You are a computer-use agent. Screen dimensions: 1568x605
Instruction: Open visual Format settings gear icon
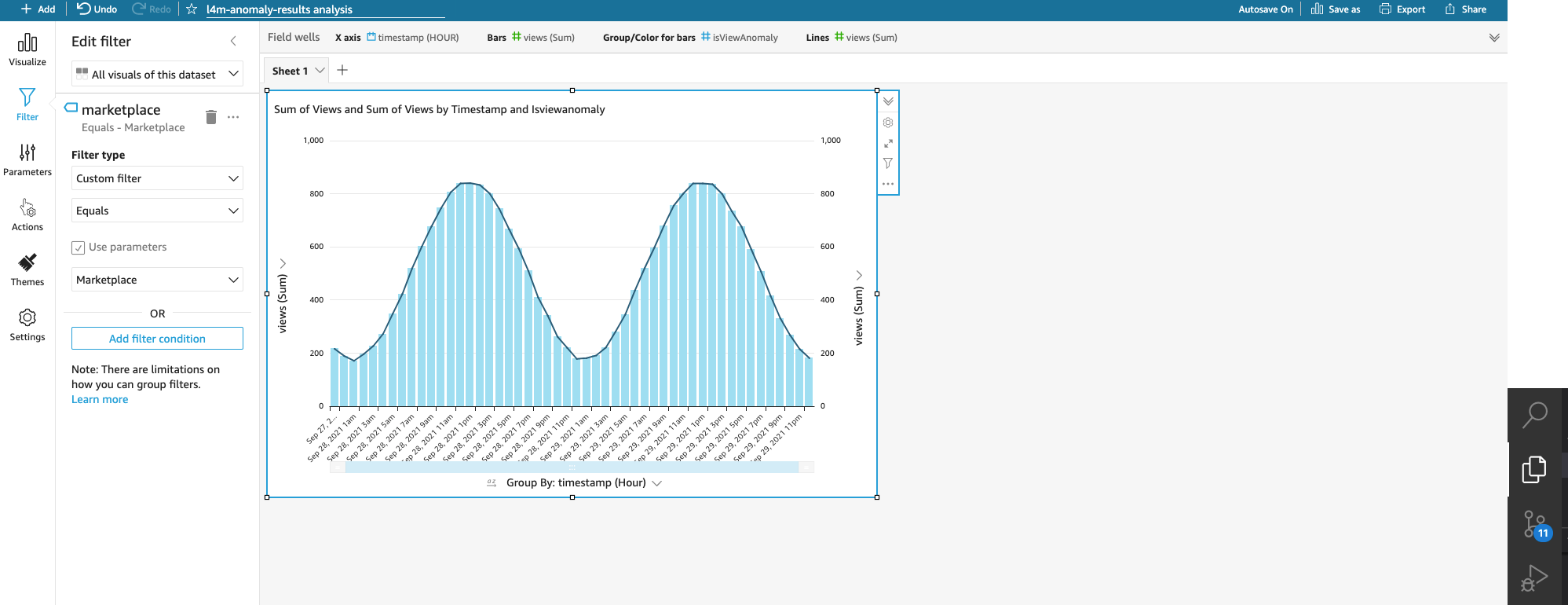tap(888, 123)
